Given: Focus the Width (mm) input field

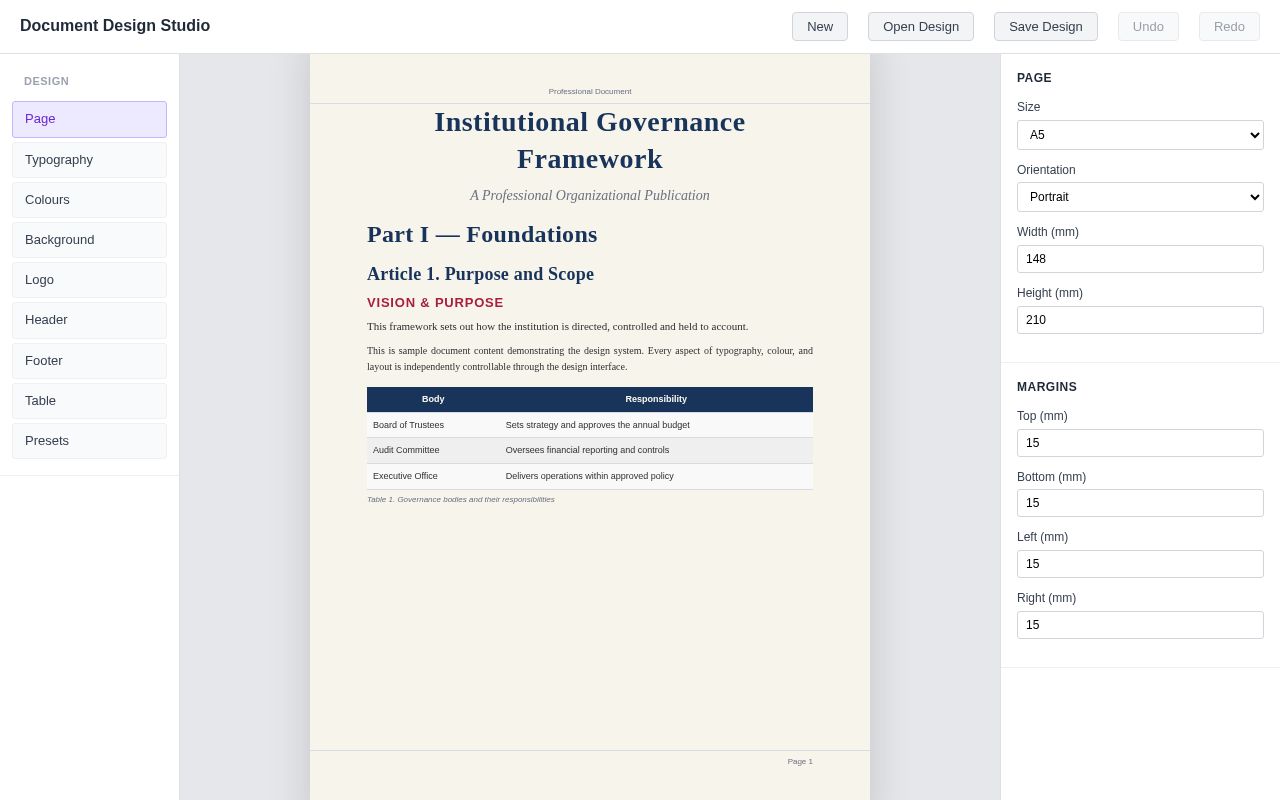Looking at the screenshot, I should [x=1140, y=259].
